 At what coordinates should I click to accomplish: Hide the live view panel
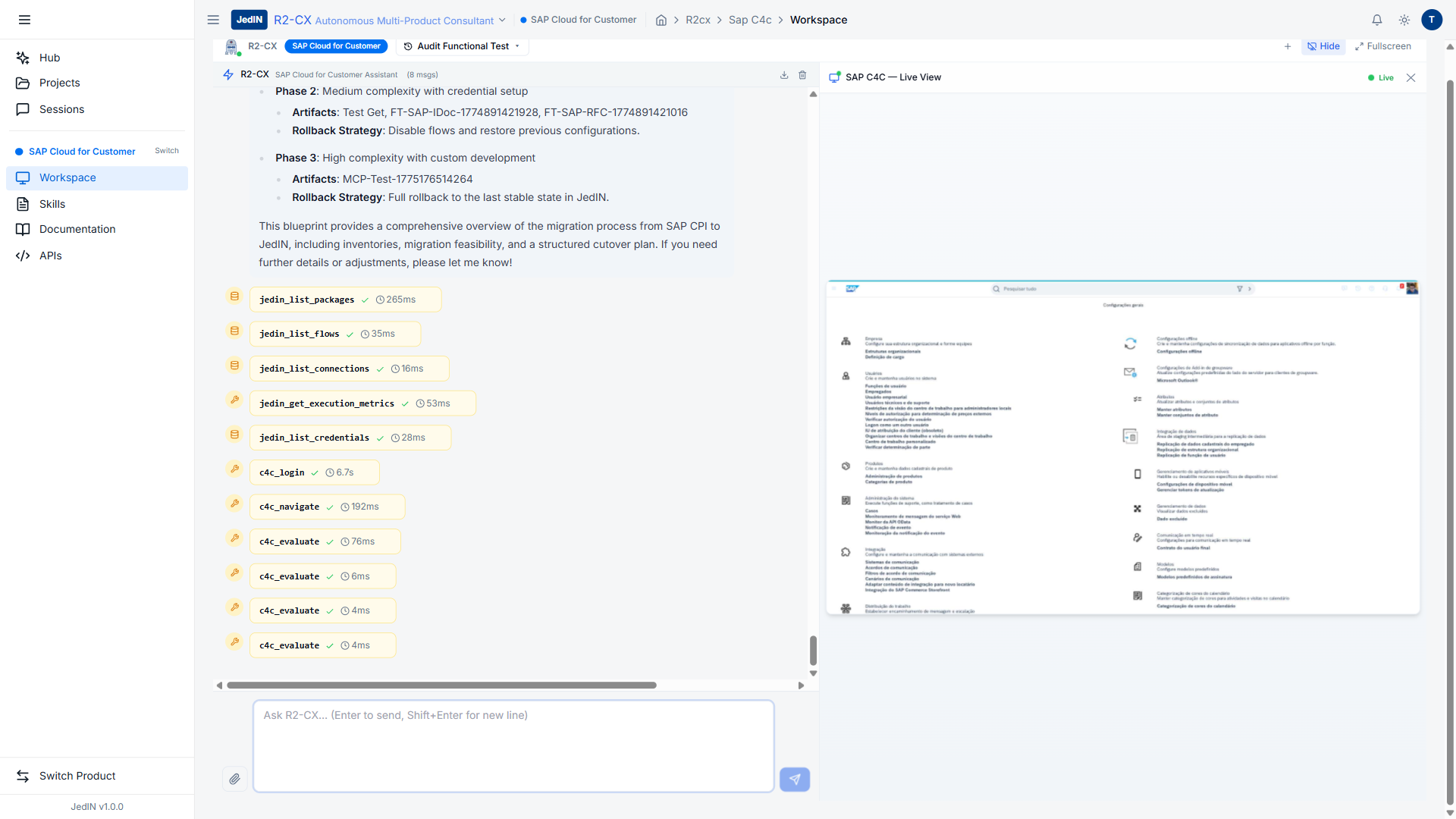pyautogui.click(x=1323, y=46)
